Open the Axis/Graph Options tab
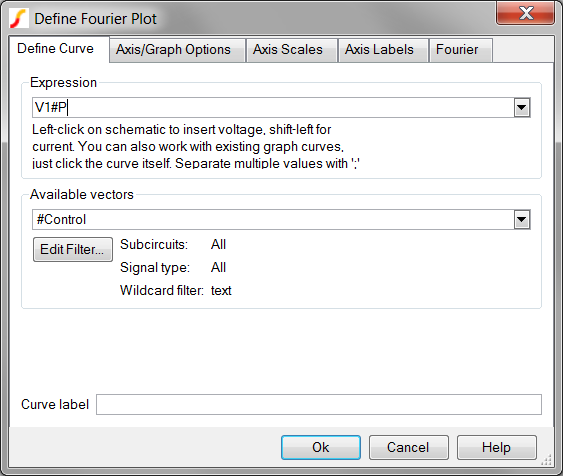 click(x=173, y=50)
